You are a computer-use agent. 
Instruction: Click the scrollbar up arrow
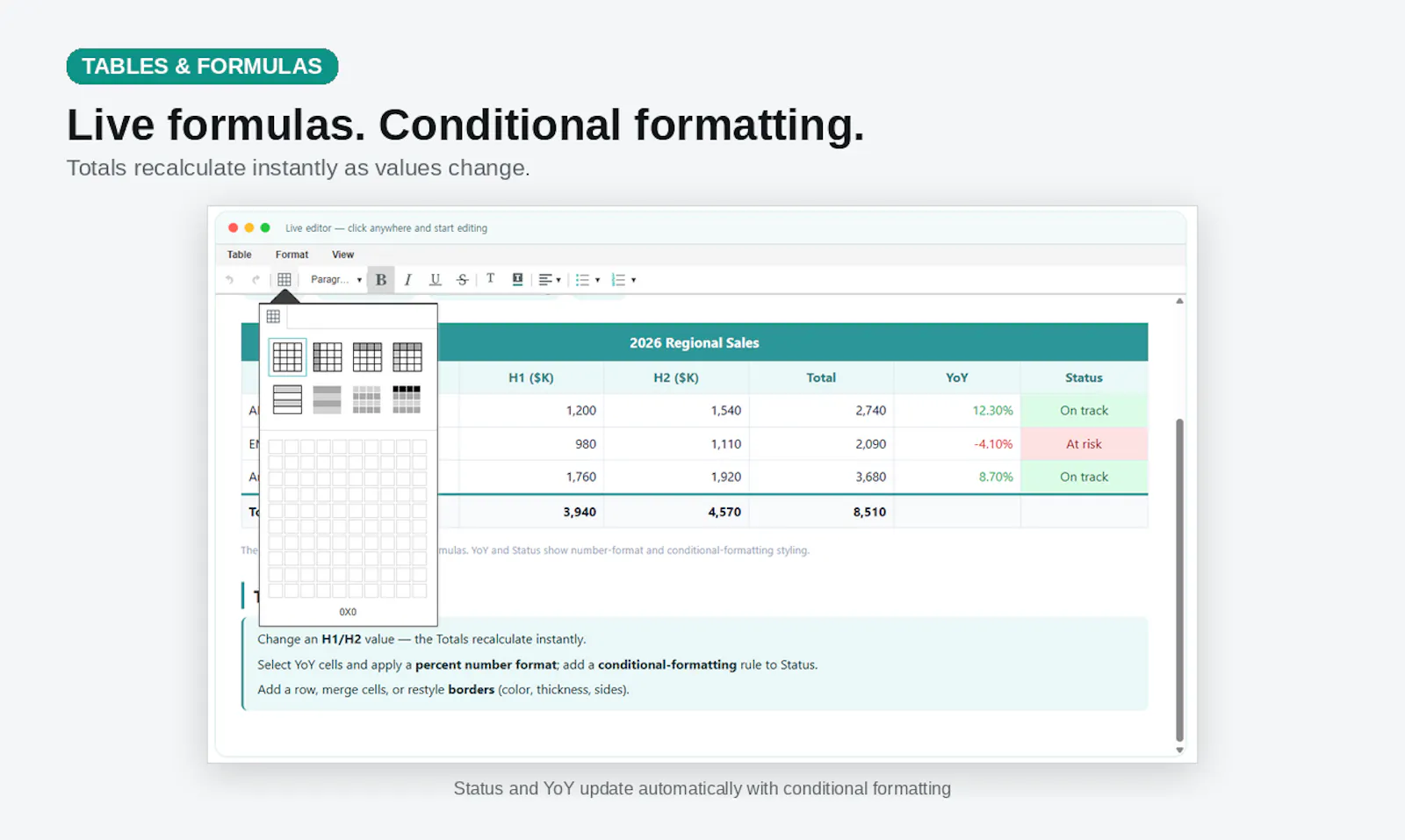(x=1179, y=301)
